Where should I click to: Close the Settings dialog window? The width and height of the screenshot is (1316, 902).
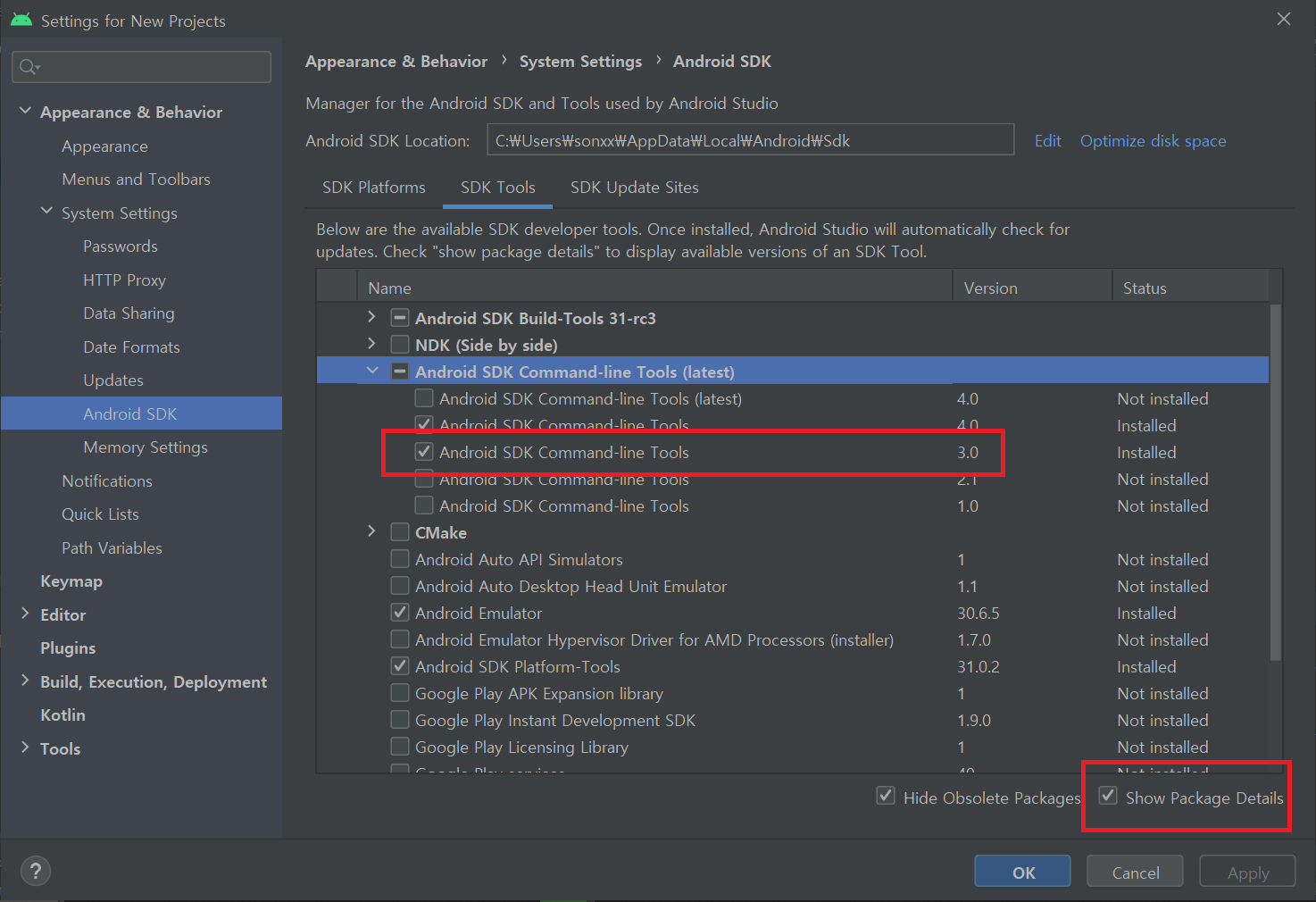coord(1284,19)
